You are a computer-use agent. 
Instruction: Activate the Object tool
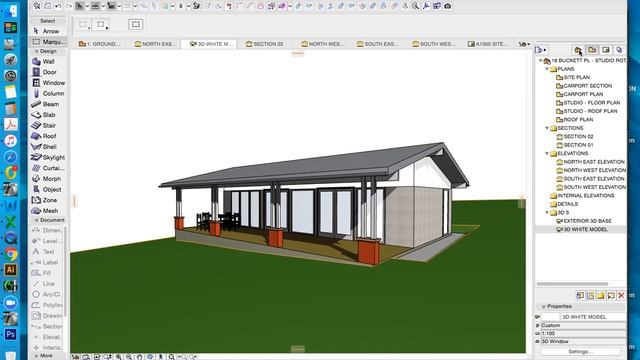48,189
